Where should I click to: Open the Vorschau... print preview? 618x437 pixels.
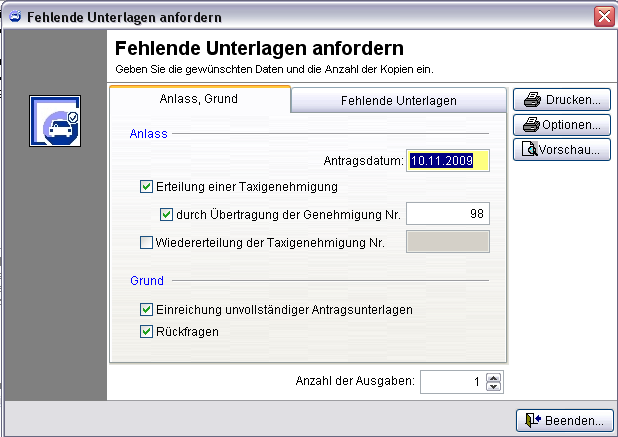coord(561,150)
